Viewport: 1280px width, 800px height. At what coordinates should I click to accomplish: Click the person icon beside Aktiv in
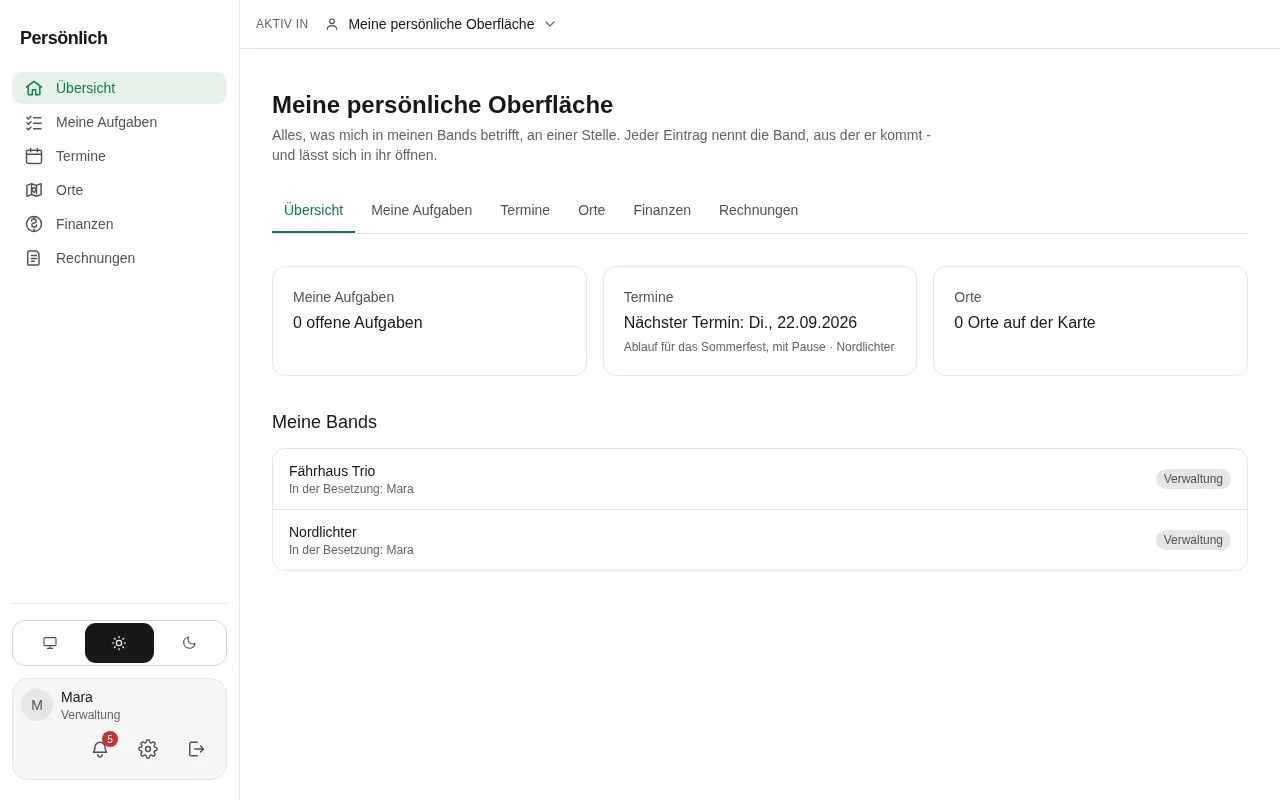click(x=332, y=24)
